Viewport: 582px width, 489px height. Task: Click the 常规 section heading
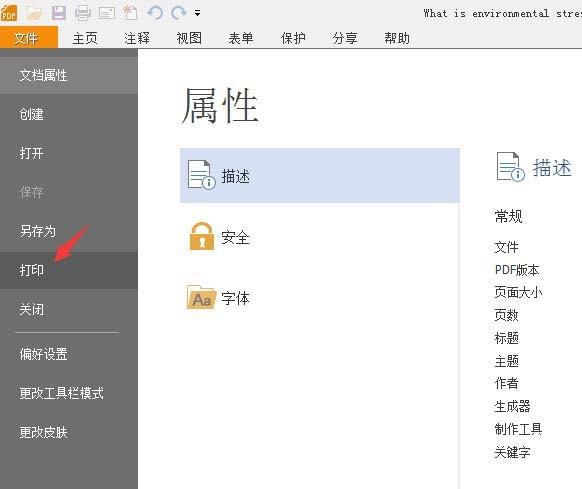click(509, 216)
